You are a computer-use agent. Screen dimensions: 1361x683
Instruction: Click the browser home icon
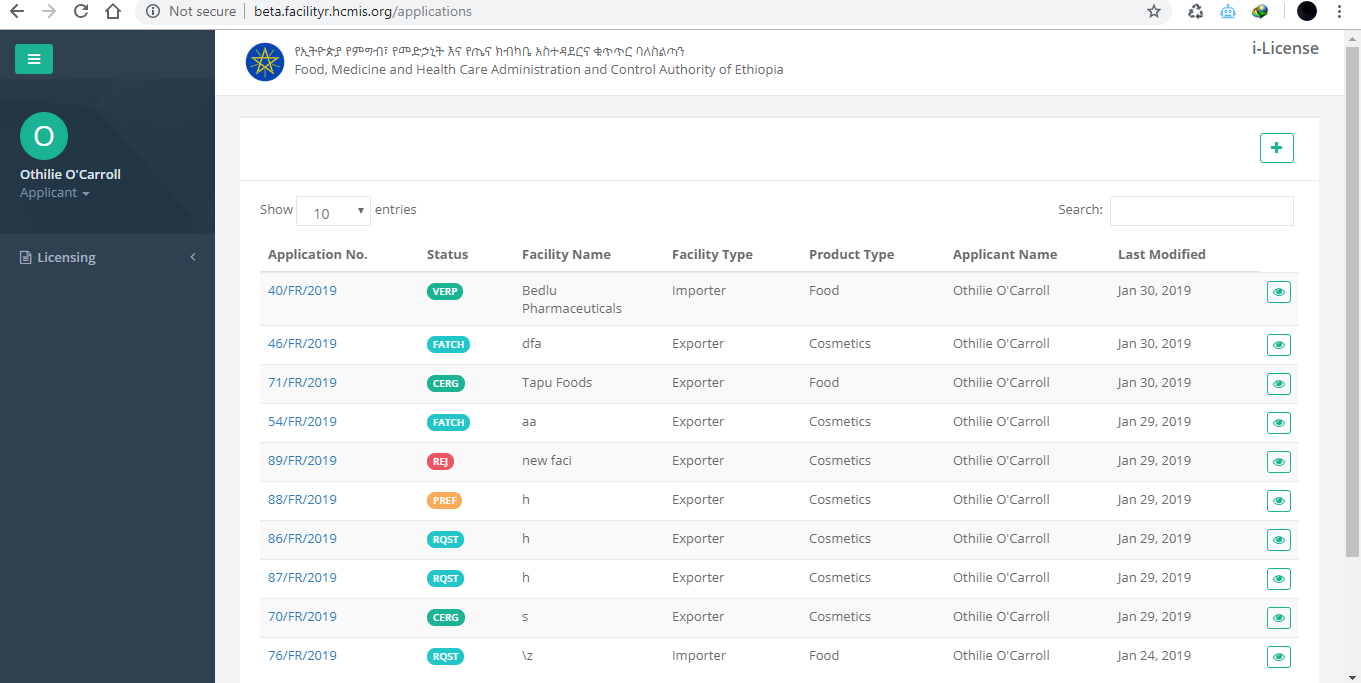click(114, 12)
